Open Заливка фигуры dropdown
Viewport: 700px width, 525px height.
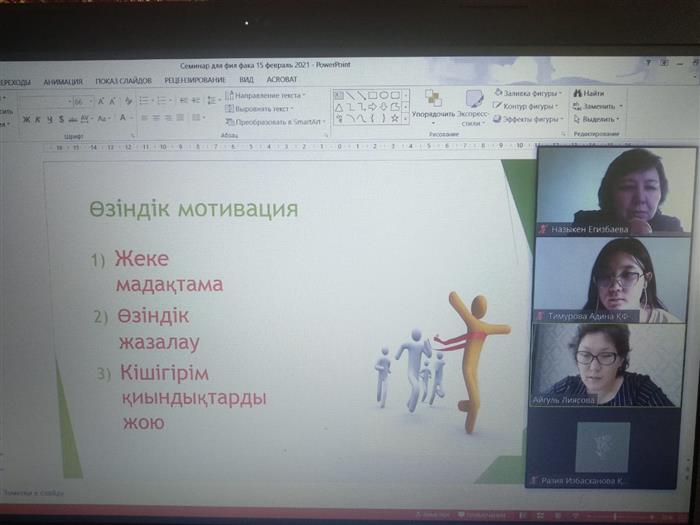[x=530, y=93]
